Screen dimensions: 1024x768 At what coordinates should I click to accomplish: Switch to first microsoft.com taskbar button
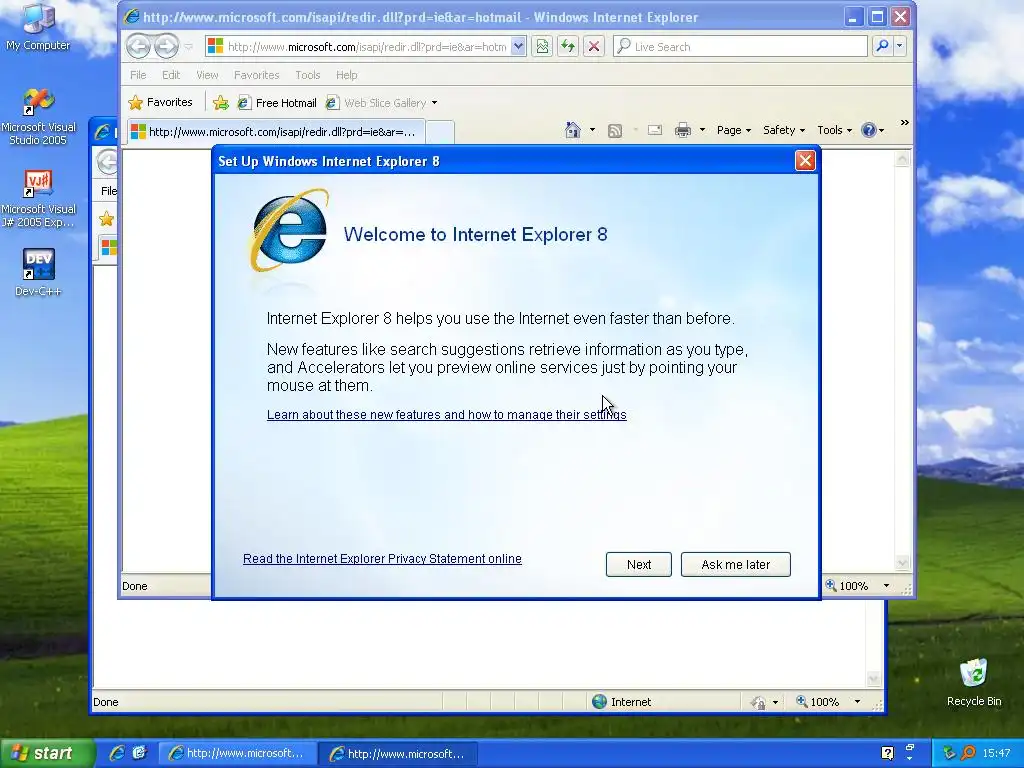(x=238, y=753)
